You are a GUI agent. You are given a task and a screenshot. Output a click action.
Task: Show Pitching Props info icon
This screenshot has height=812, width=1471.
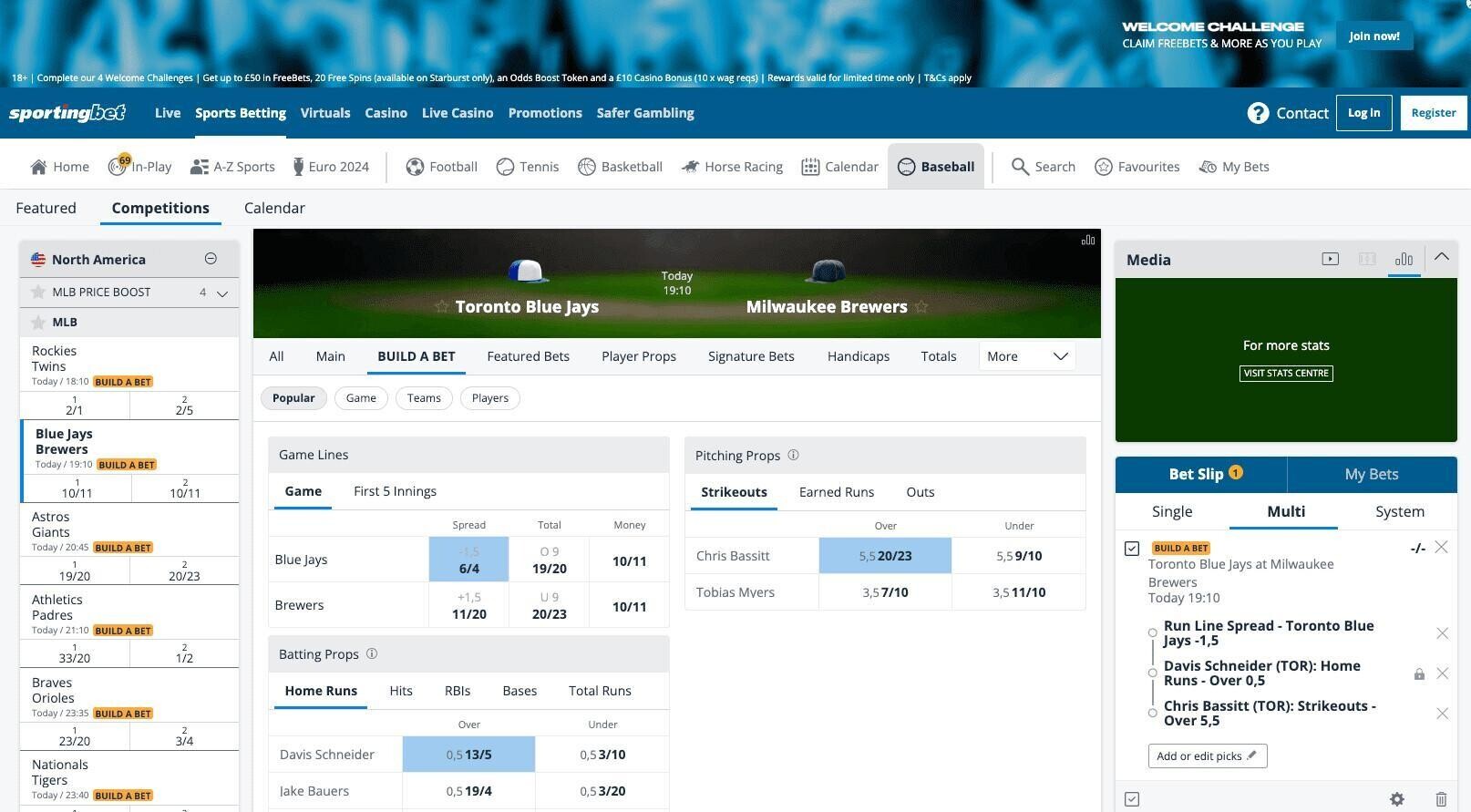click(793, 455)
